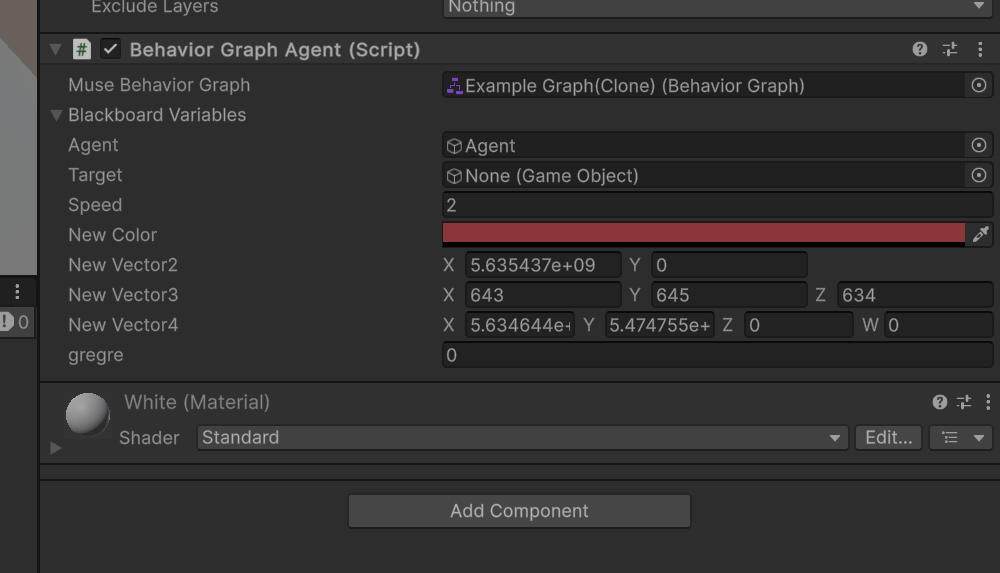
Task: Open White Material help reference
Action: point(939,402)
